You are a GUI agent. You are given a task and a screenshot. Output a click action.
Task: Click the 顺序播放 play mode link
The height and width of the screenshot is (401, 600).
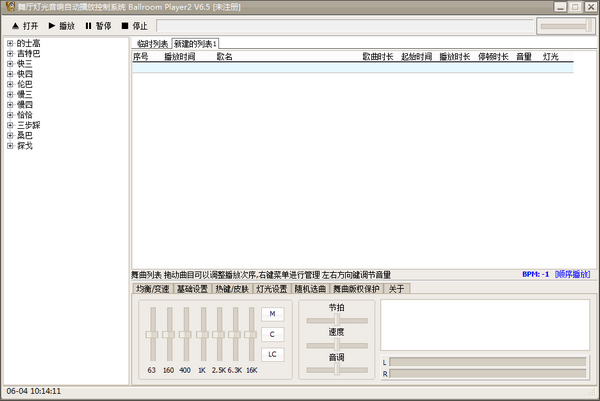point(572,274)
